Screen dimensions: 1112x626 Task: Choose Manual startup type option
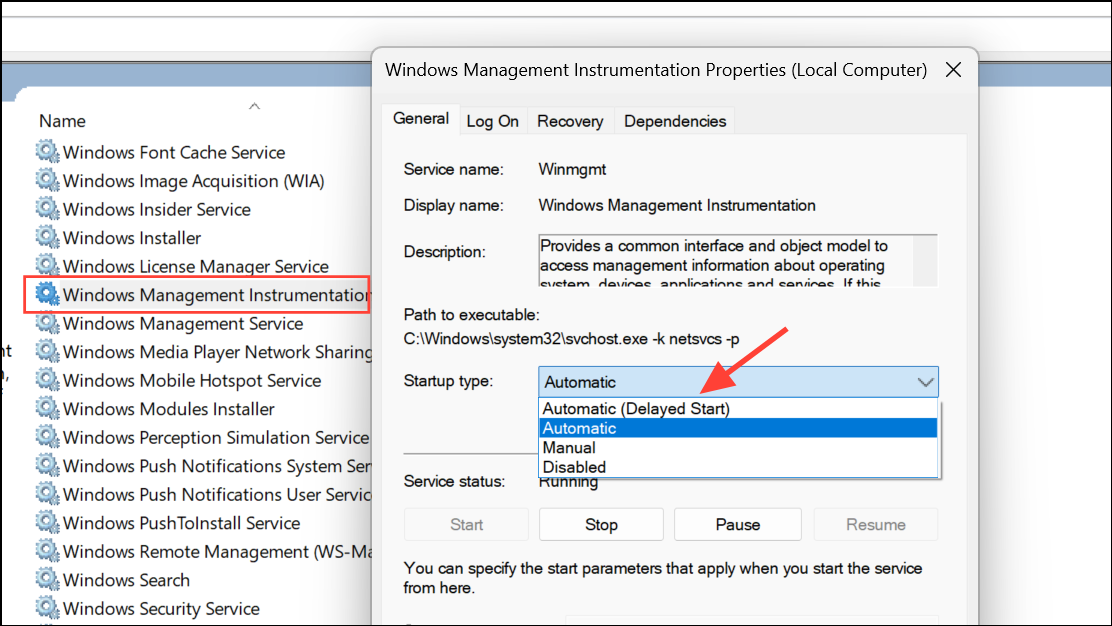738,447
